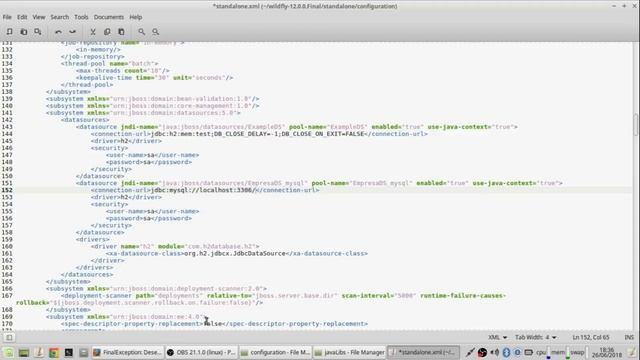This screenshot has width=640, height=360.
Task: Click the user-name sa text on line 155
Action: click(x=150, y=211)
